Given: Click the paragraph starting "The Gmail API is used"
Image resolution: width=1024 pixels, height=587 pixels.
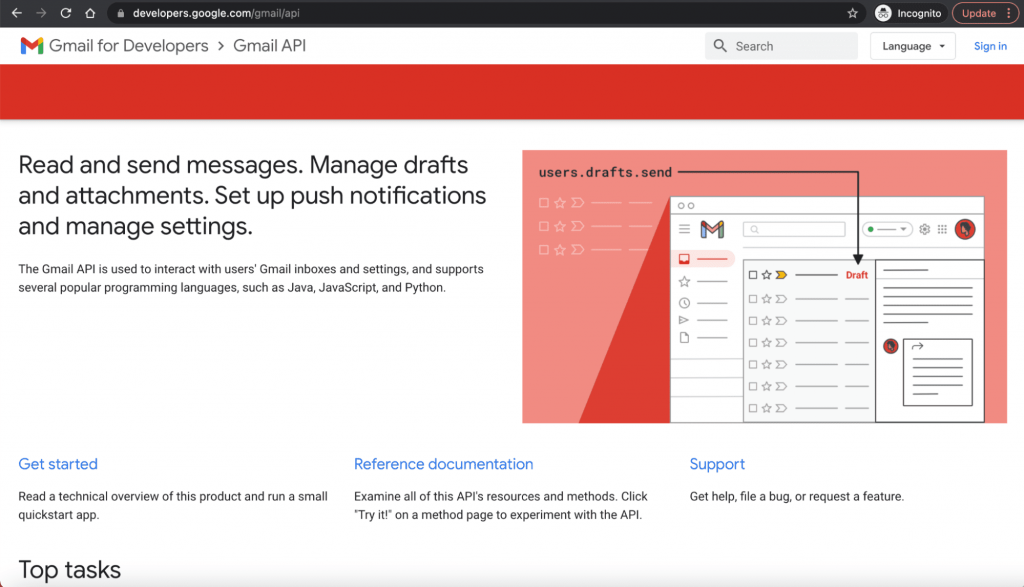Looking at the screenshot, I should coord(251,278).
